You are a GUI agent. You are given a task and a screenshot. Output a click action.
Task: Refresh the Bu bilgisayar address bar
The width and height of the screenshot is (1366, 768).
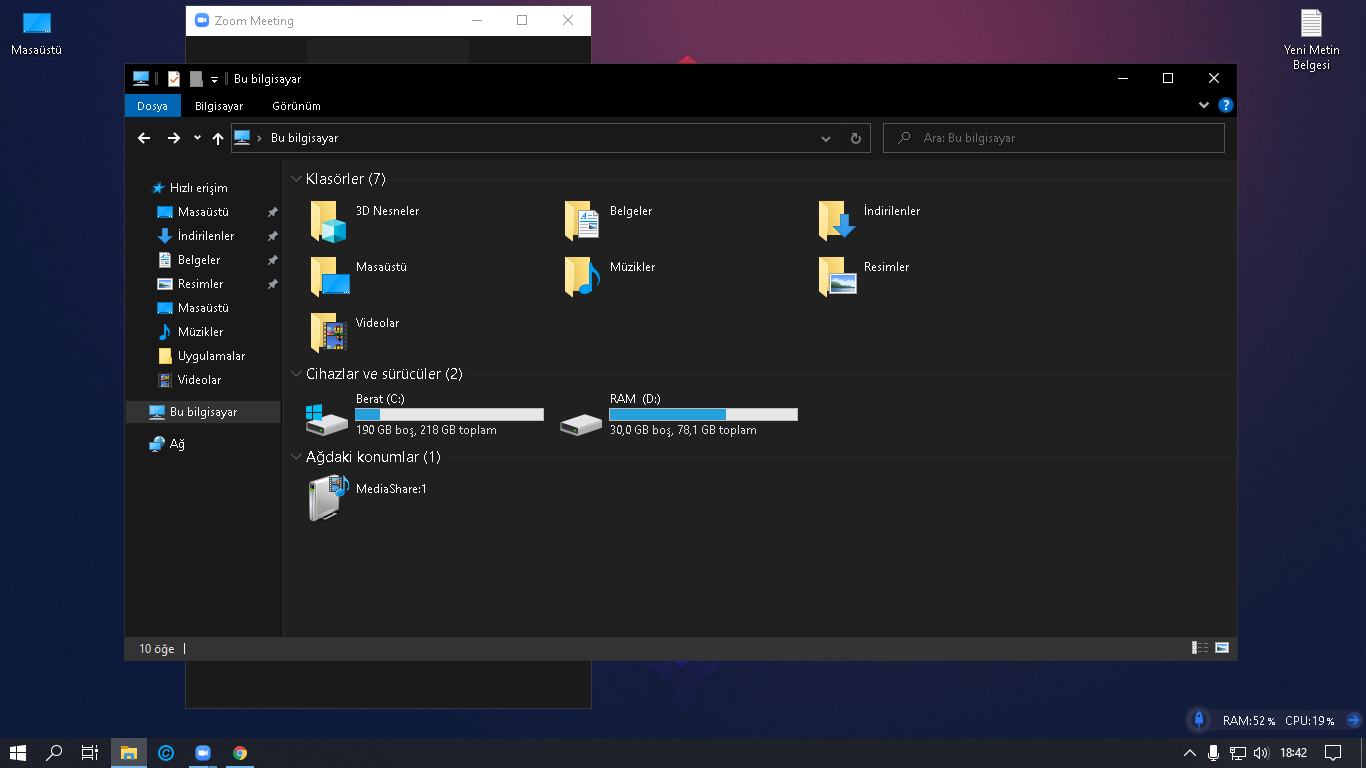[856, 138]
